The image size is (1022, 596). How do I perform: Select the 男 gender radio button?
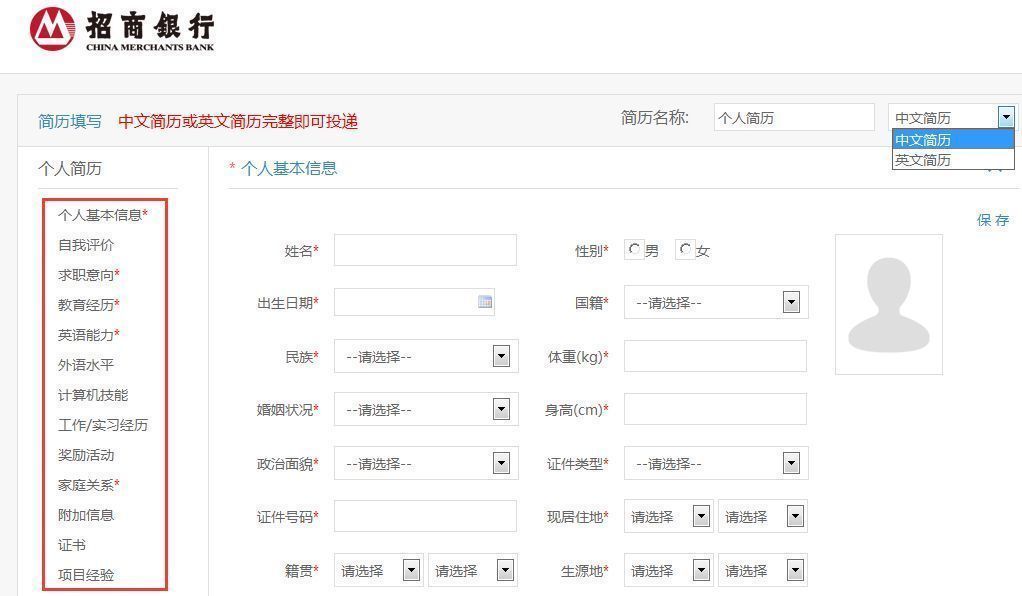pos(633,250)
